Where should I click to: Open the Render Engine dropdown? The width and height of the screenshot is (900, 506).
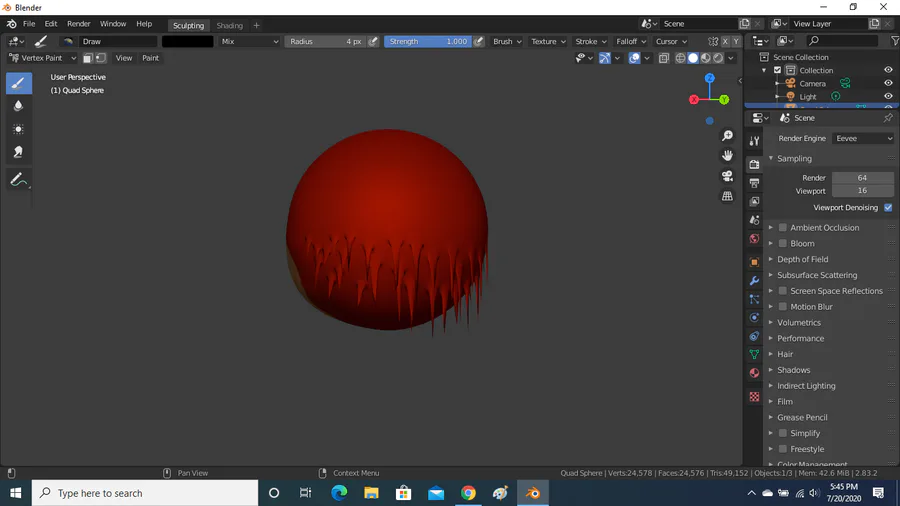point(863,139)
